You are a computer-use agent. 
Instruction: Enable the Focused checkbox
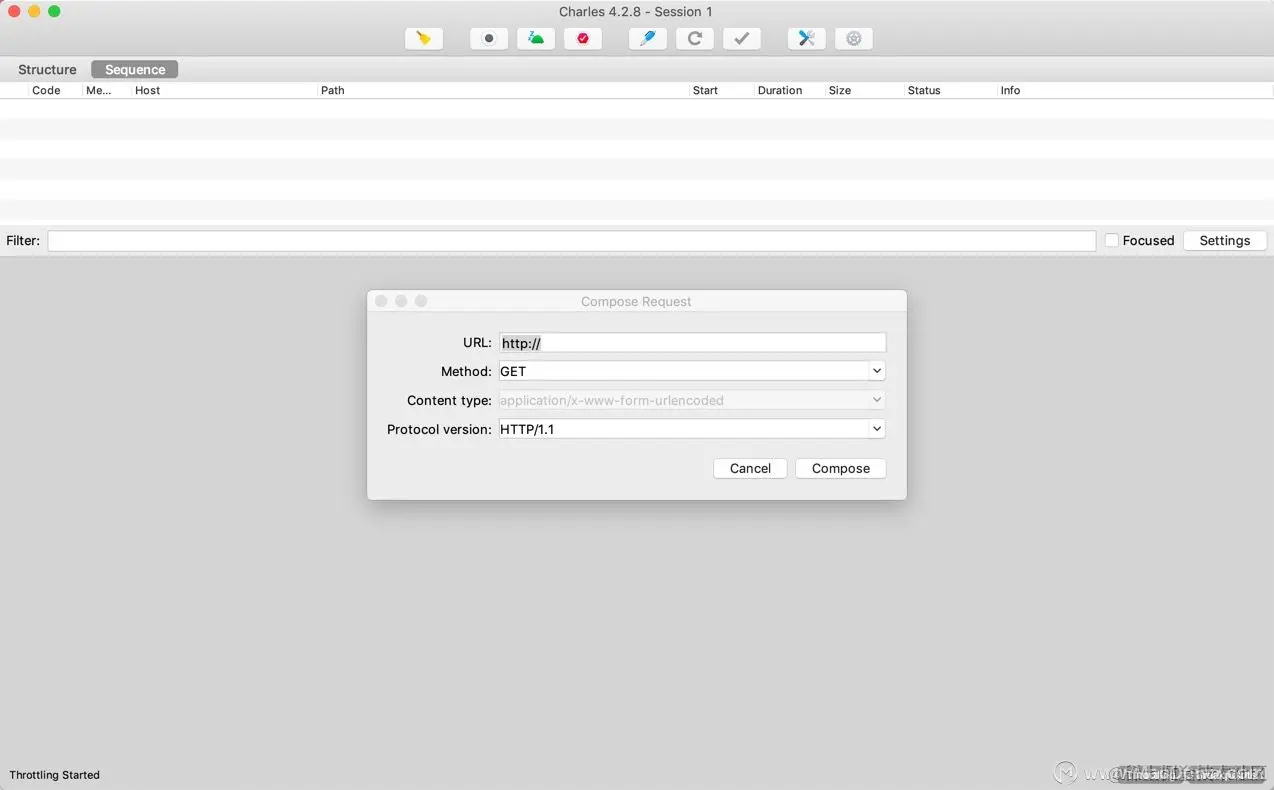pos(1111,241)
